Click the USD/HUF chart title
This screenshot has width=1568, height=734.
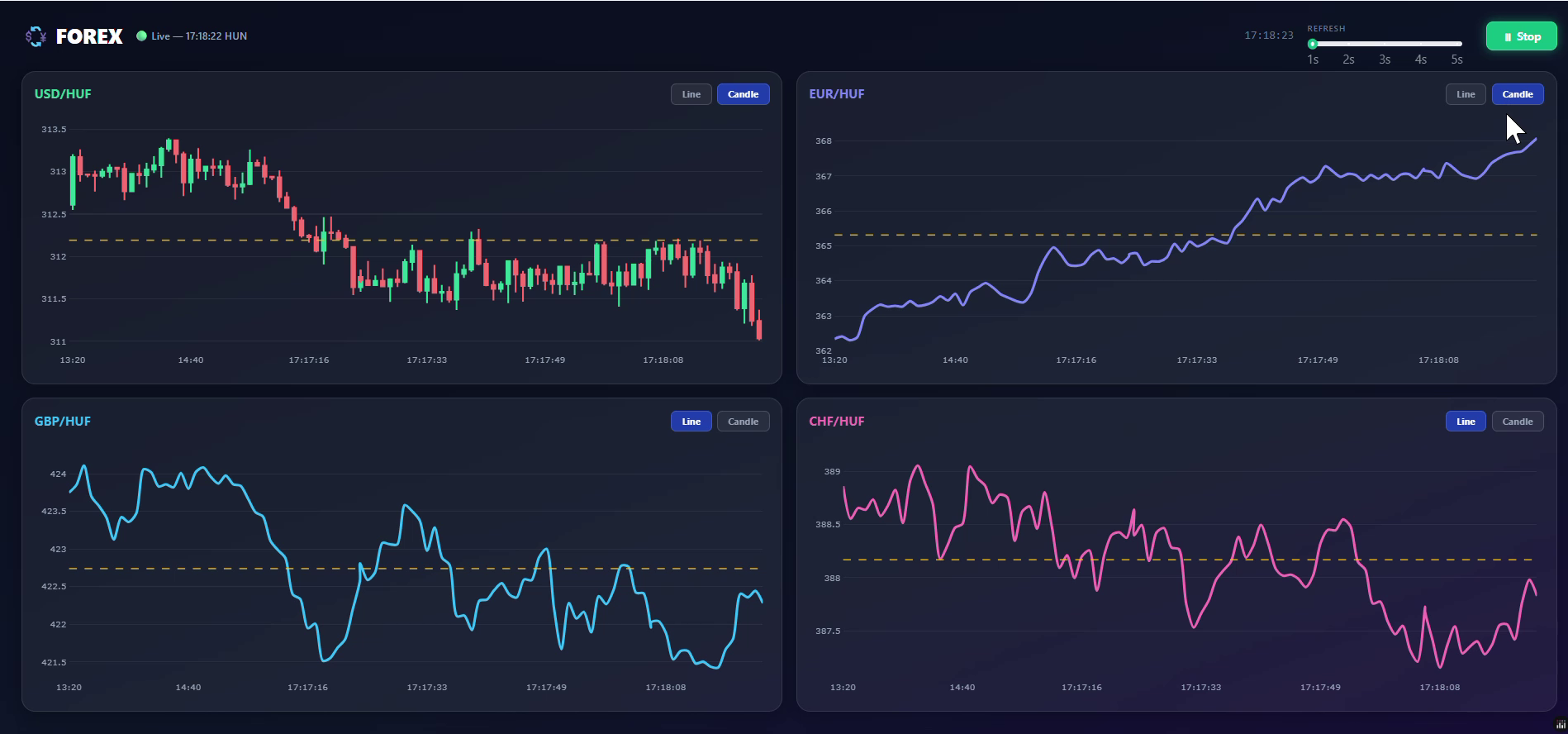click(x=63, y=94)
